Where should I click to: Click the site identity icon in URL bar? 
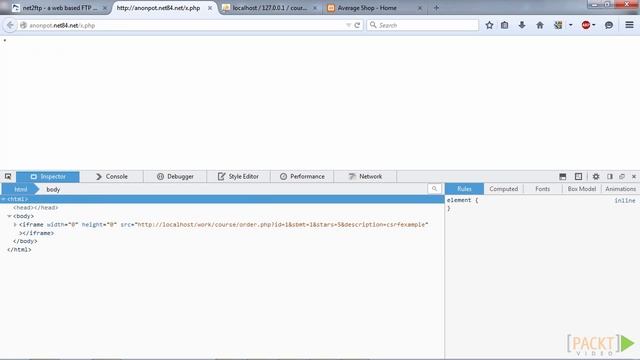[23, 25]
